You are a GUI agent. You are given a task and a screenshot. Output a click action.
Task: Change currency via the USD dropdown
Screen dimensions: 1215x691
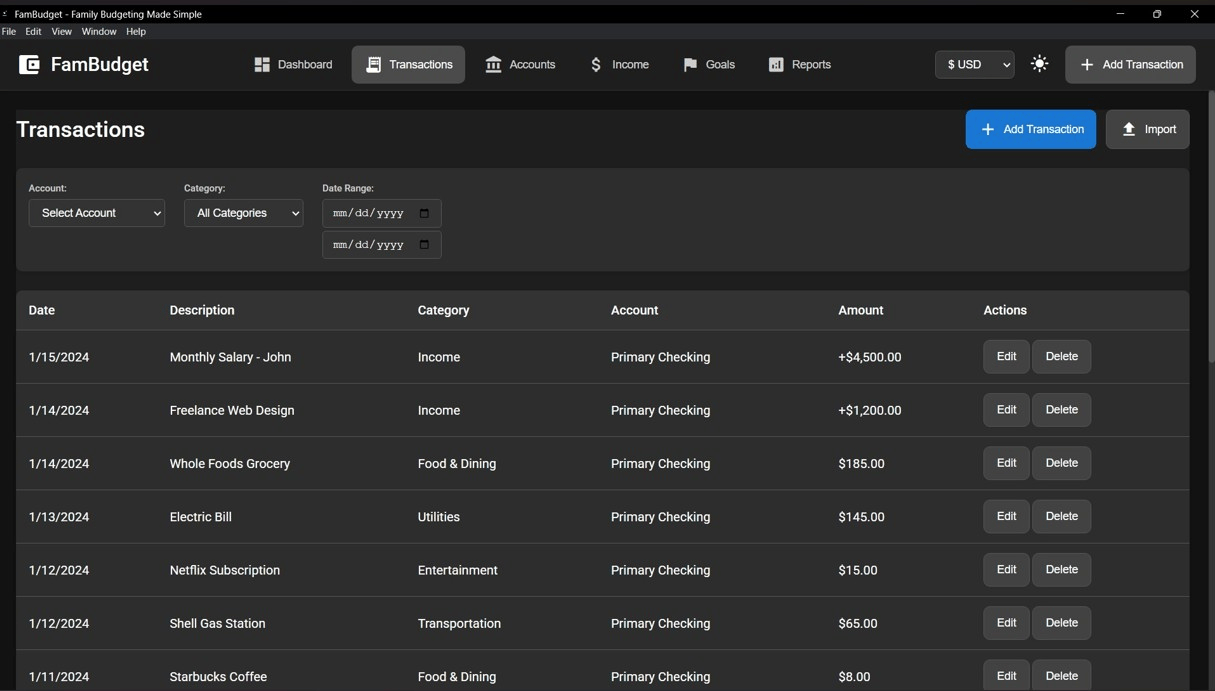click(x=973, y=64)
